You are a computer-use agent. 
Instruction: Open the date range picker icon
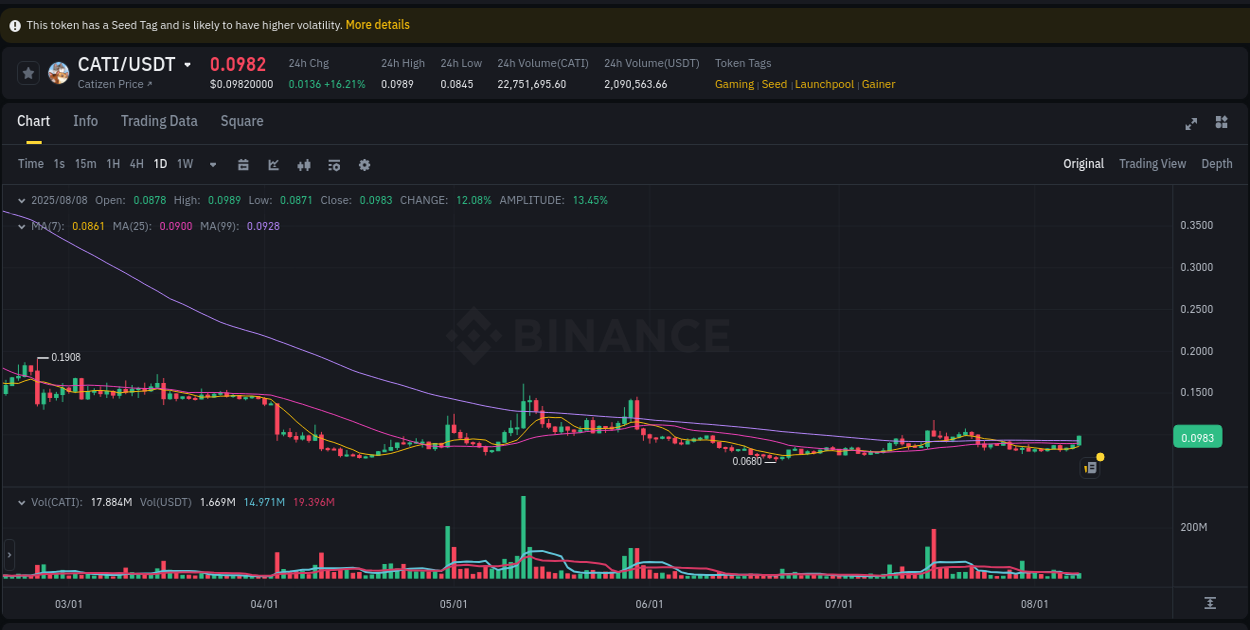point(243,164)
